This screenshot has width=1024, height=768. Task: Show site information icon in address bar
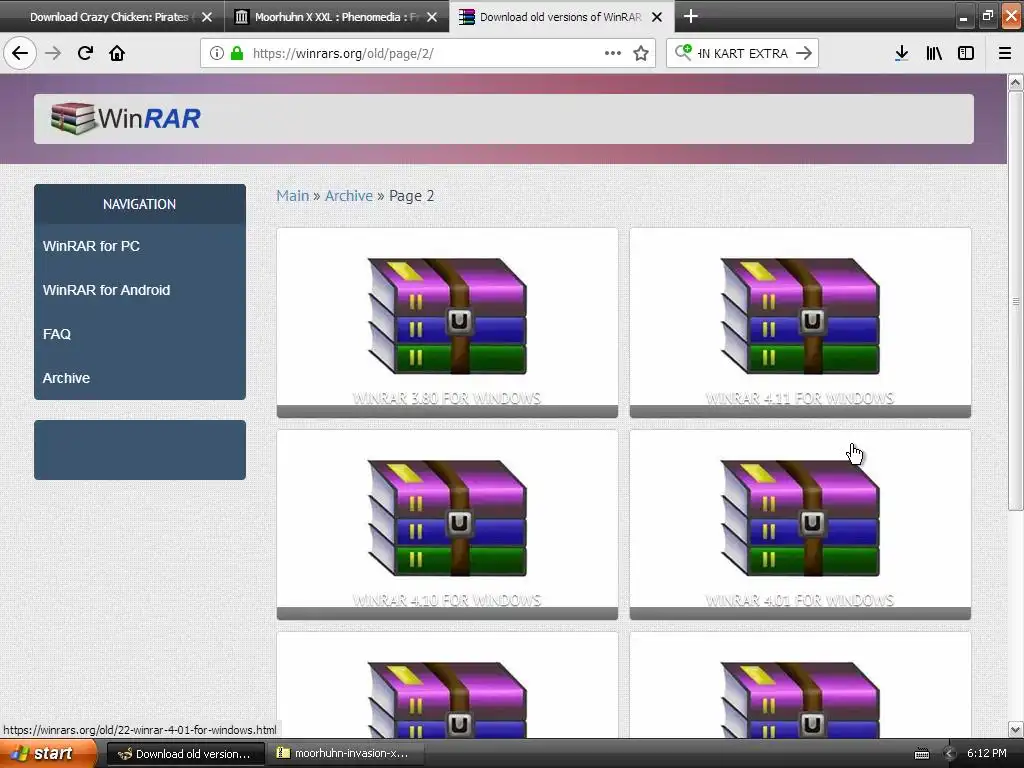pos(217,54)
